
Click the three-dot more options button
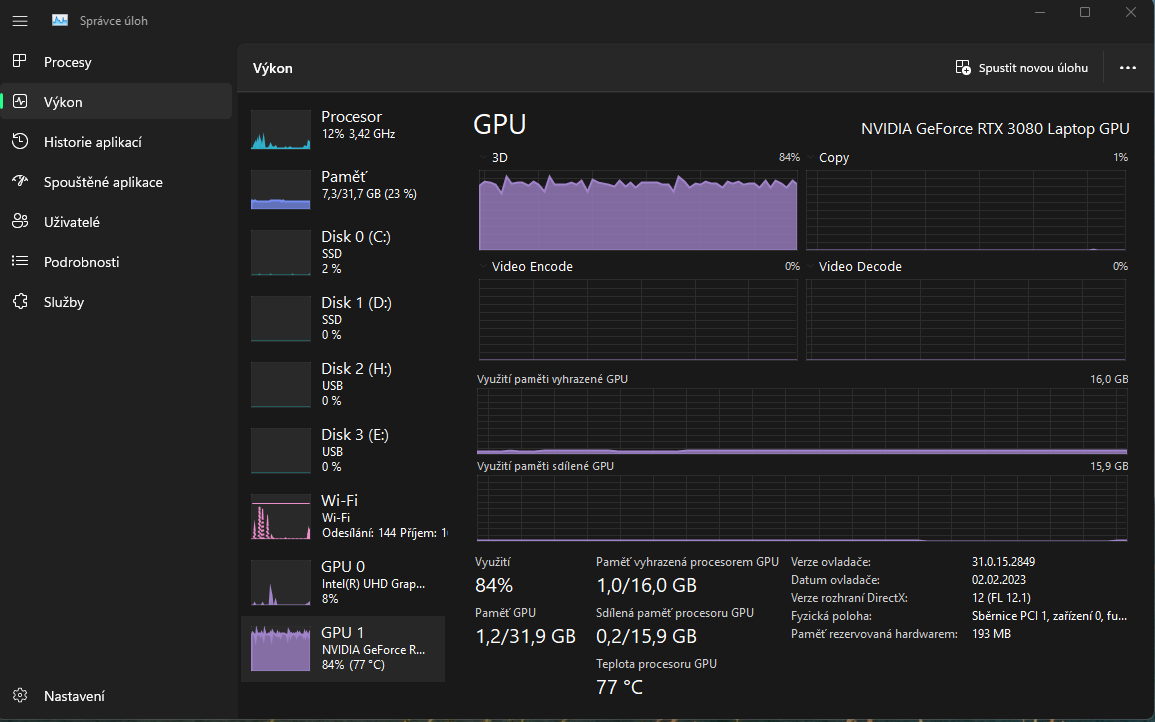click(1128, 68)
